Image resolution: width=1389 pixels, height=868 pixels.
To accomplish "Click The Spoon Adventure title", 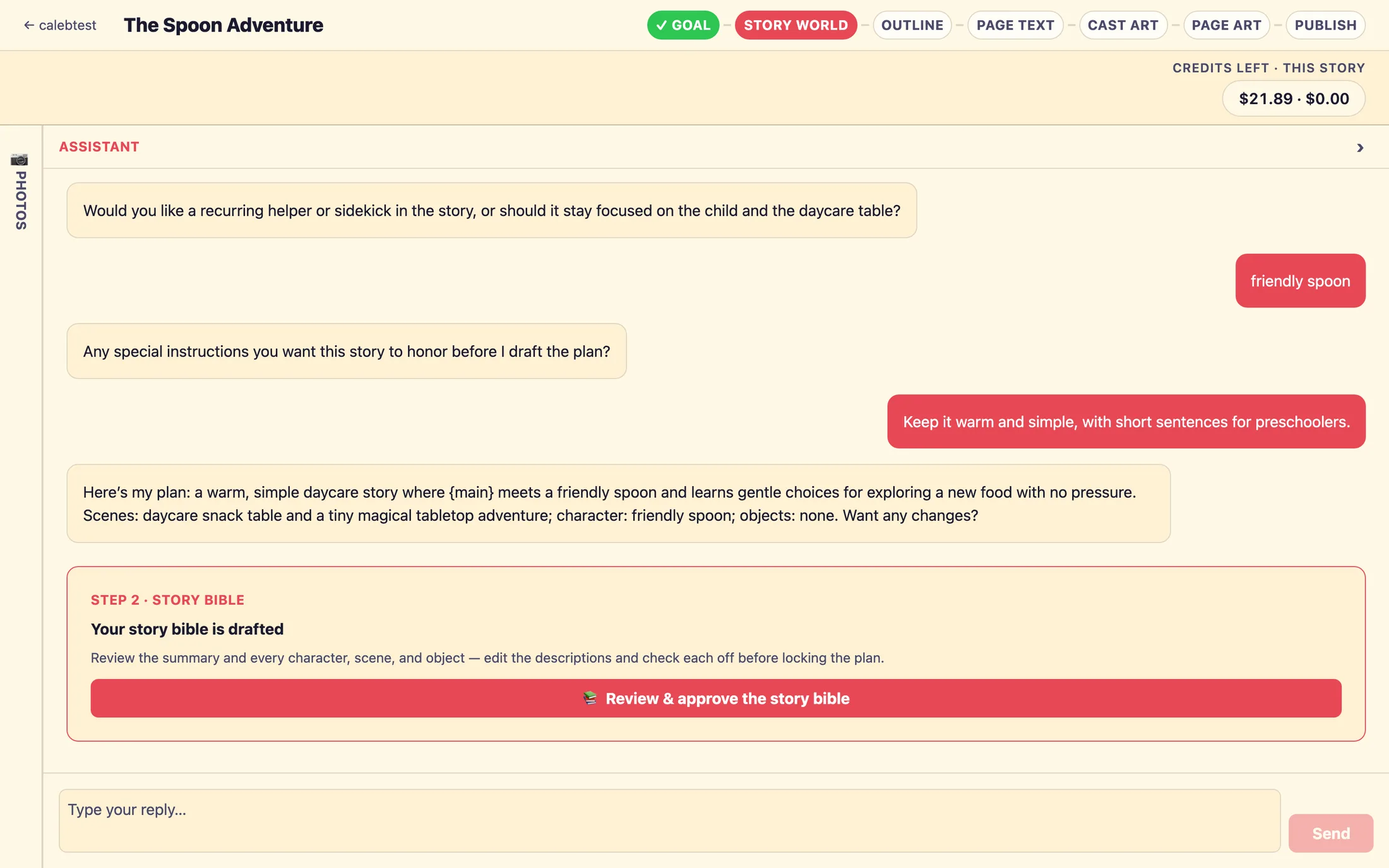I will click(x=224, y=25).
